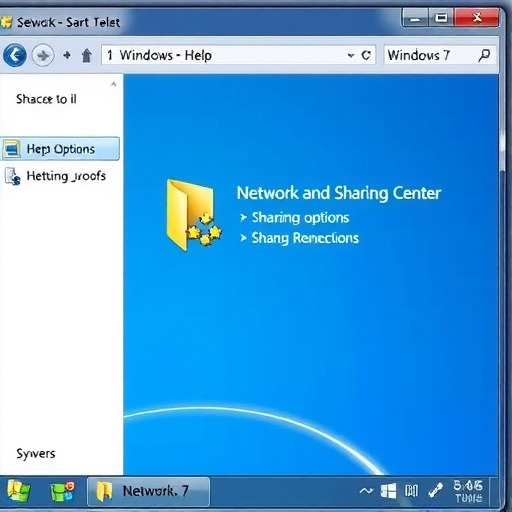Click the 'Windows - Help' address field
This screenshot has height=512, width=512.
[x=238, y=55]
